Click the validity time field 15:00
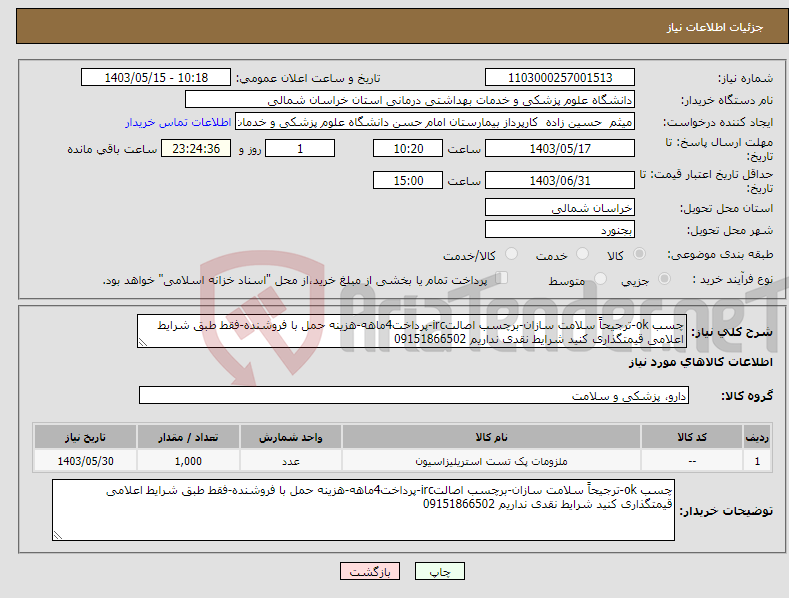Viewport: 789px width, 598px height. point(408,180)
